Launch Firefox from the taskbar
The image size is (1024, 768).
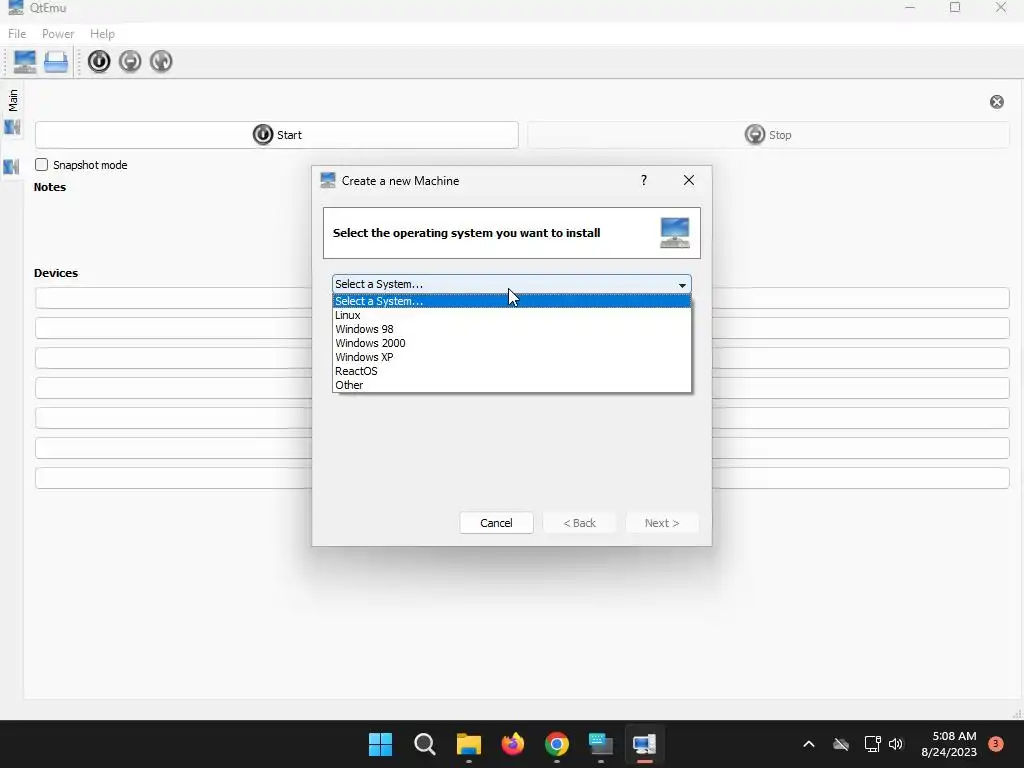tap(513, 744)
